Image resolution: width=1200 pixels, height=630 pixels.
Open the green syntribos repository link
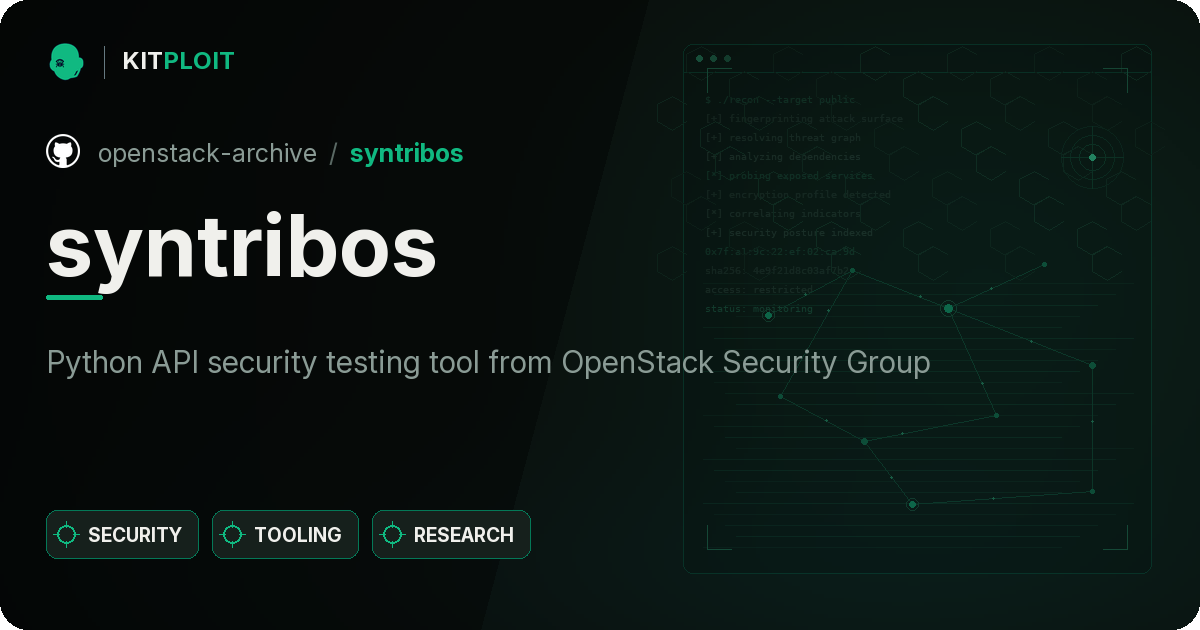click(x=406, y=153)
